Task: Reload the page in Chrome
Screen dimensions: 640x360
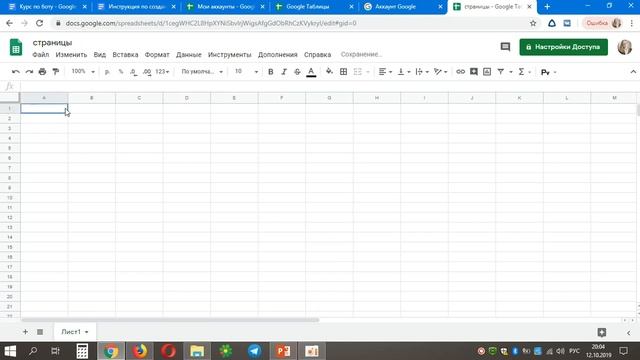Action: point(39,23)
